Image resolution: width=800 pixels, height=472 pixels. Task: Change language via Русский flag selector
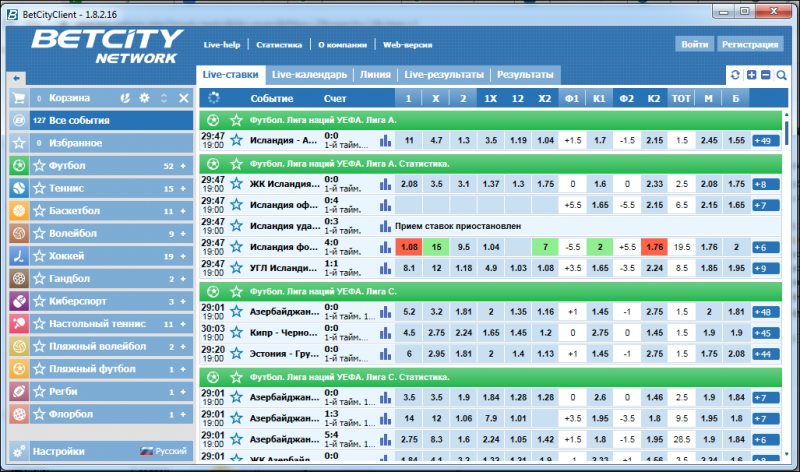[x=164, y=451]
